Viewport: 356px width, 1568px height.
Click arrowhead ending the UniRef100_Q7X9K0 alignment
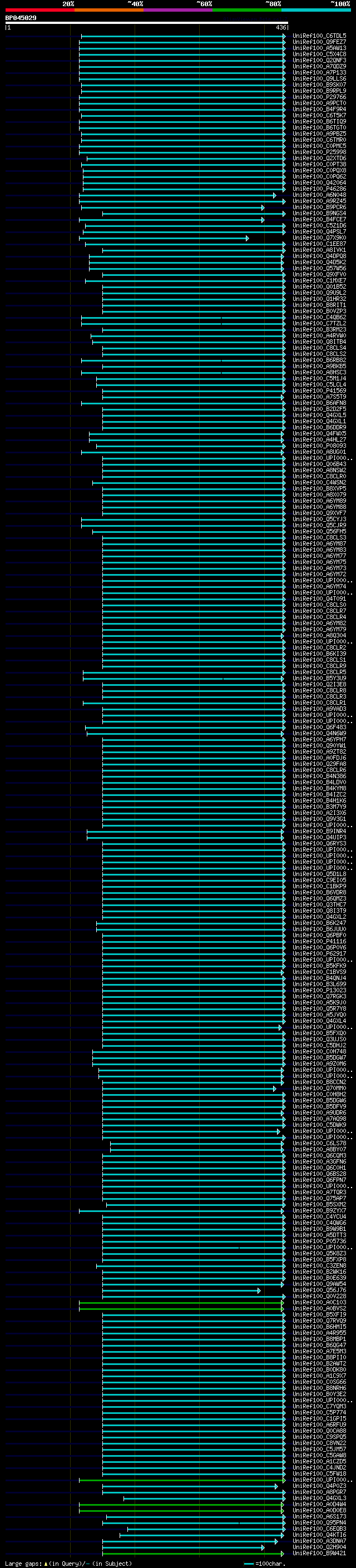pyautogui.click(x=247, y=238)
